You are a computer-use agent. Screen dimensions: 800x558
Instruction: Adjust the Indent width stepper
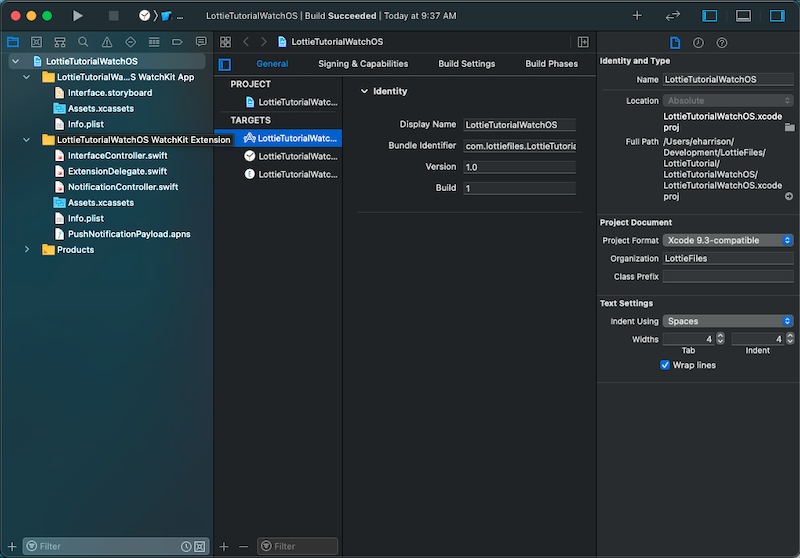click(790, 339)
